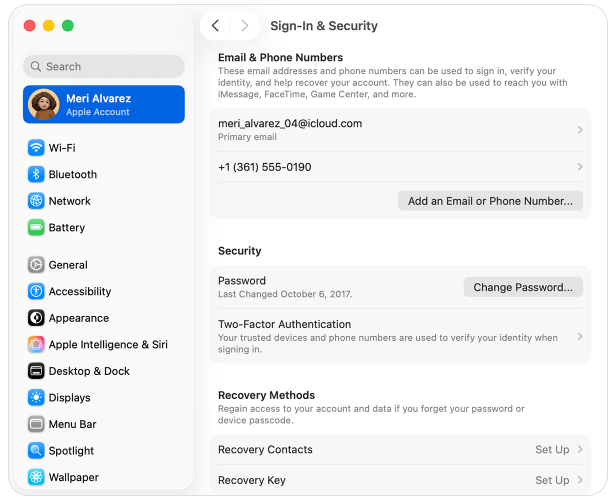Screen dimensions: 614x500
Task: Open the Appearance label in sidebar
Action: point(79,318)
